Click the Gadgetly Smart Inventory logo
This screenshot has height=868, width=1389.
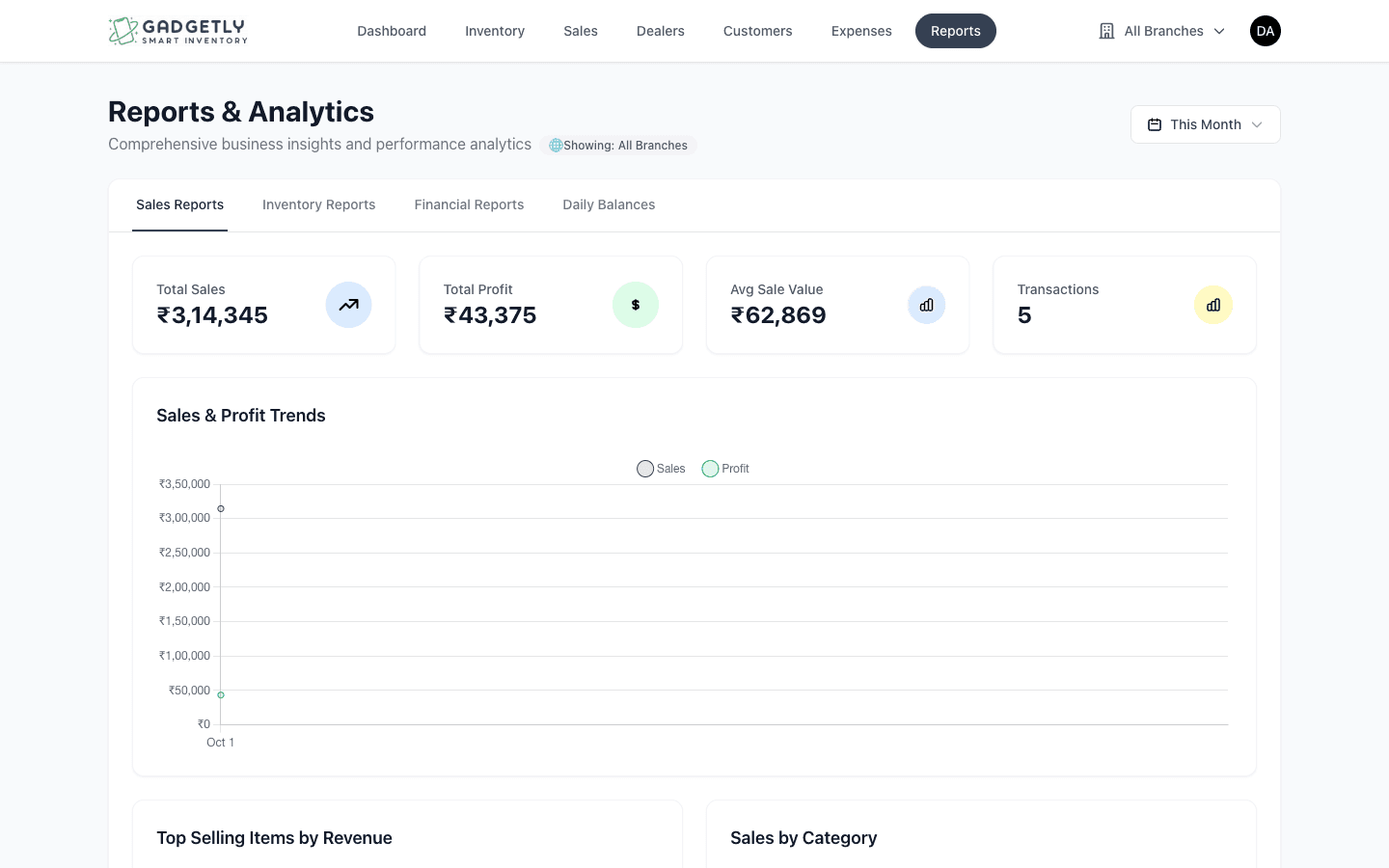(178, 31)
